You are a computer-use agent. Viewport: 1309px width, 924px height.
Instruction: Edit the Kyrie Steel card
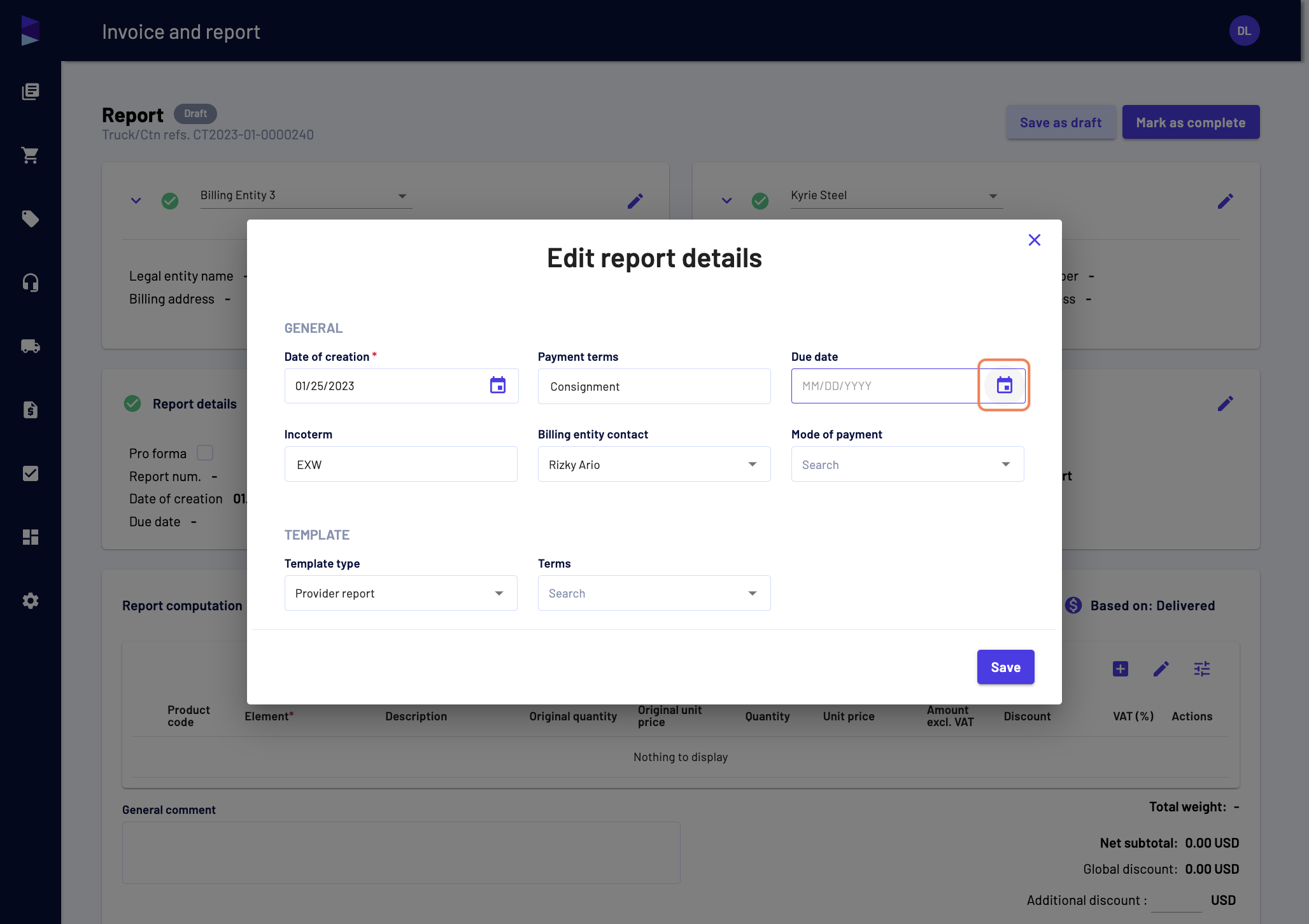[1226, 201]
